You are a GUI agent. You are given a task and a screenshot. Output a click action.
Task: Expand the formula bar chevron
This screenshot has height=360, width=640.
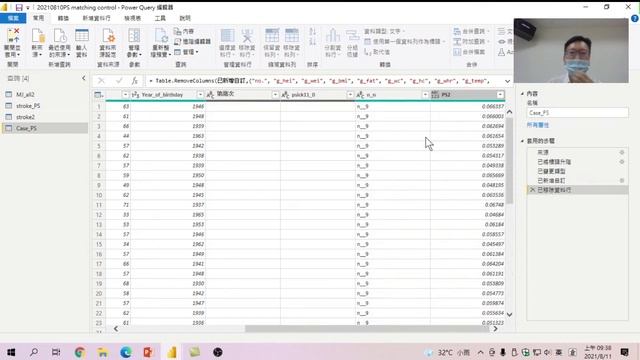(507, 81)
